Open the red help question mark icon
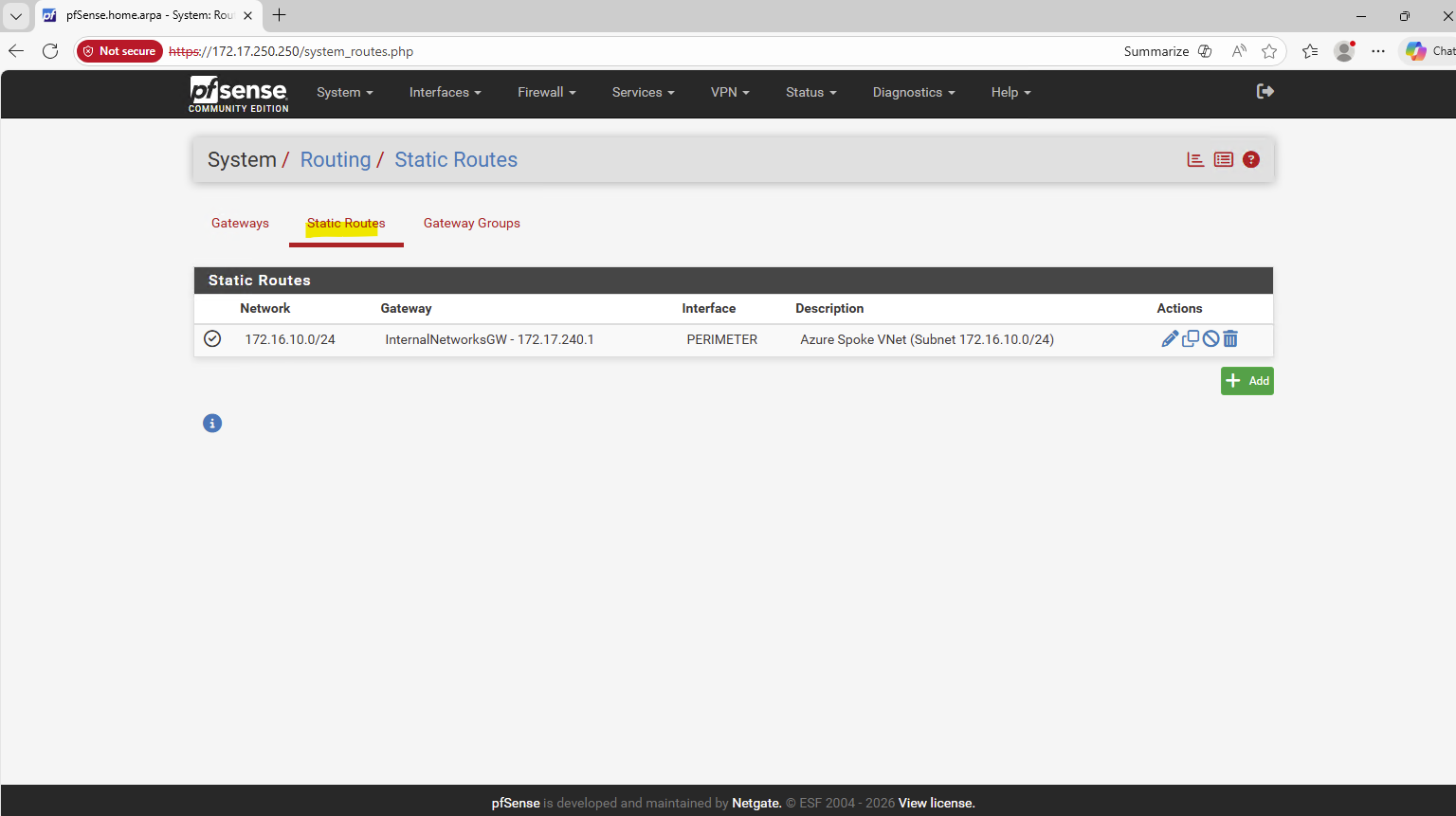The width and height of the screenshot is (1456, 816). tap(1251, 159)
